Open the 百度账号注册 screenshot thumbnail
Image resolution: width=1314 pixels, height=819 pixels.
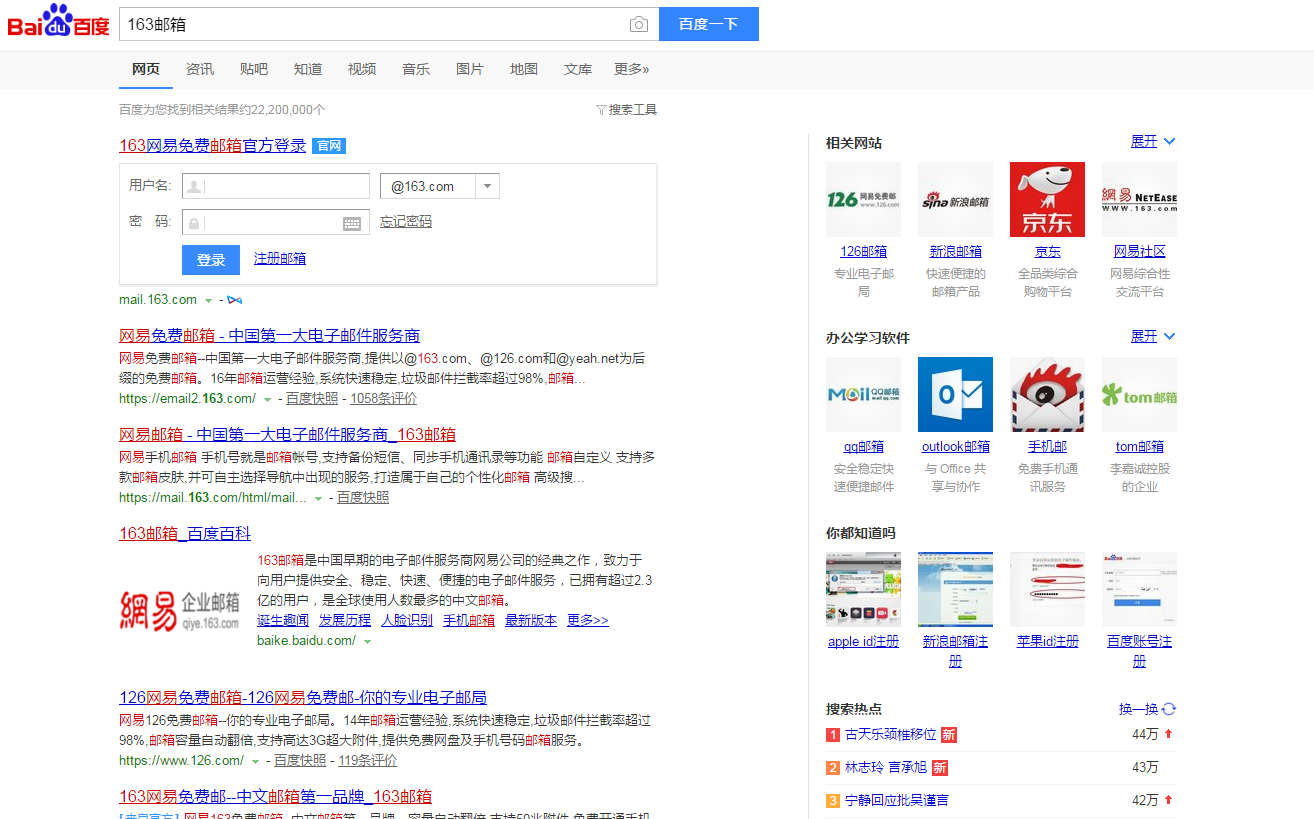(x=1139, y=589)
